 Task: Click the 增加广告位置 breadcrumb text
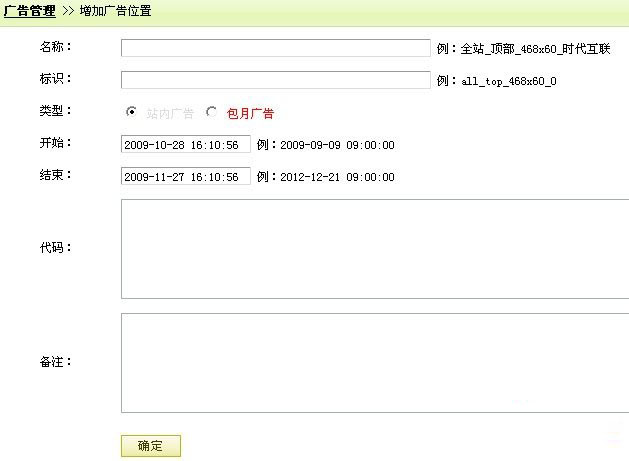pos(115,11)
